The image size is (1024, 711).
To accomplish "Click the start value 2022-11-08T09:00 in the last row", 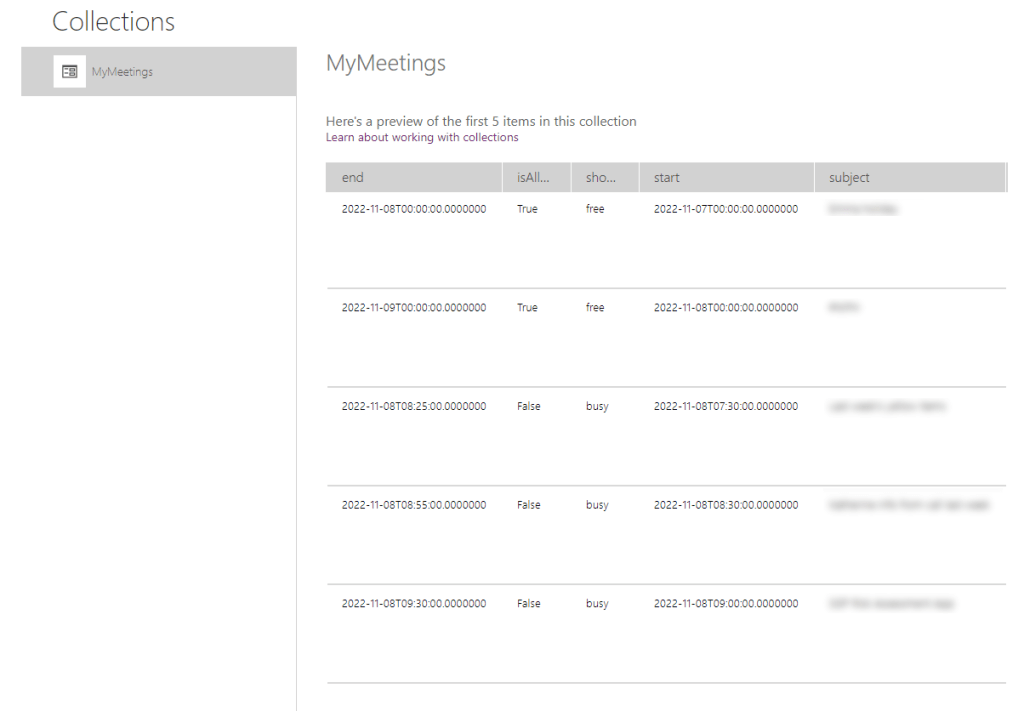I will 727,603.
